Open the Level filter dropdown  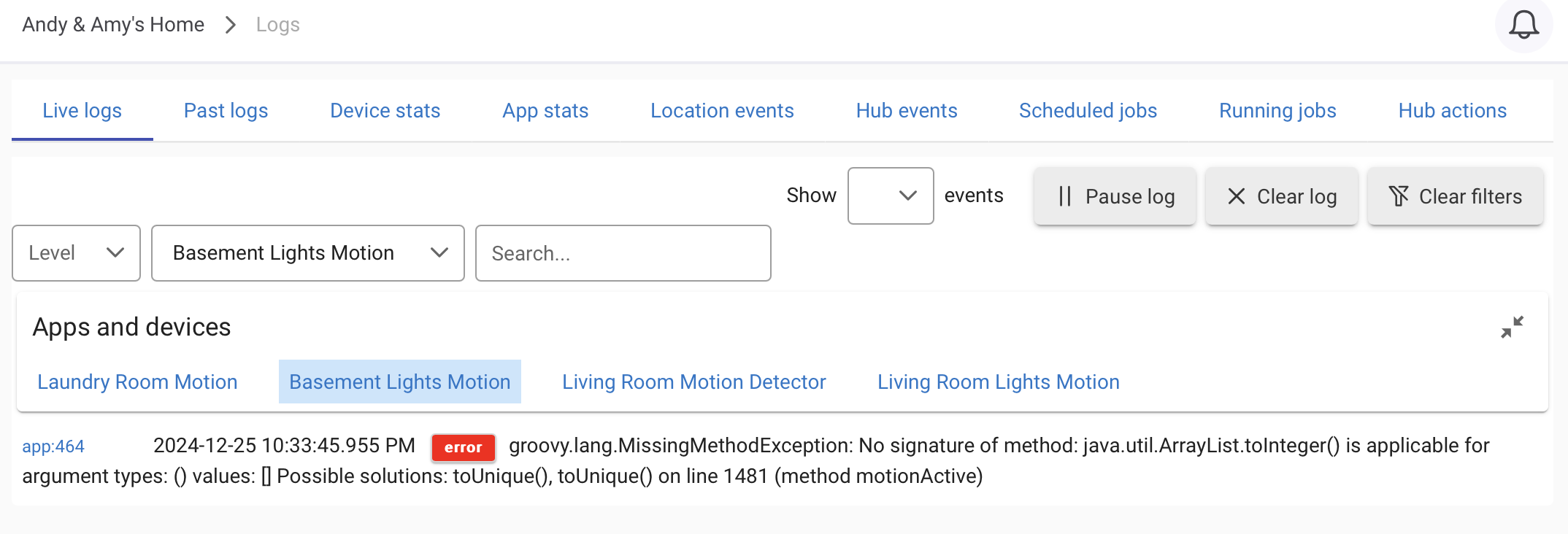(76, 253)
